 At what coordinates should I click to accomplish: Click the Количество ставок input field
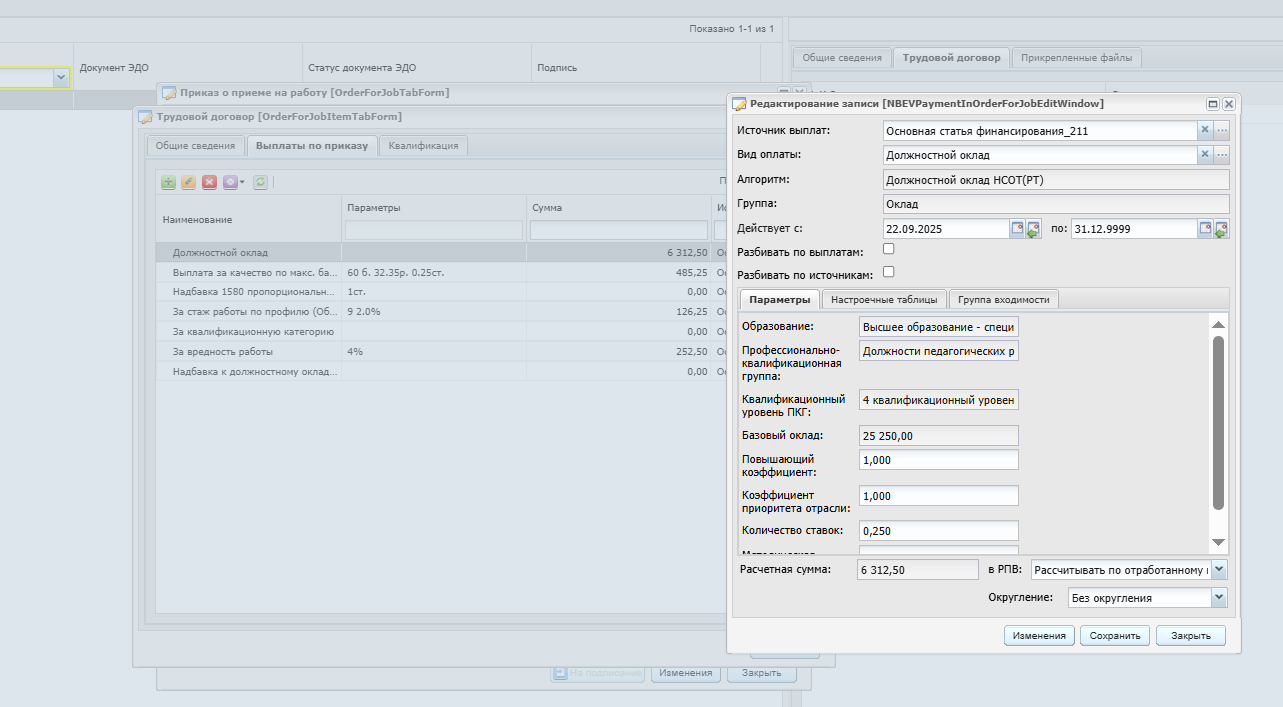coord(938,531)
